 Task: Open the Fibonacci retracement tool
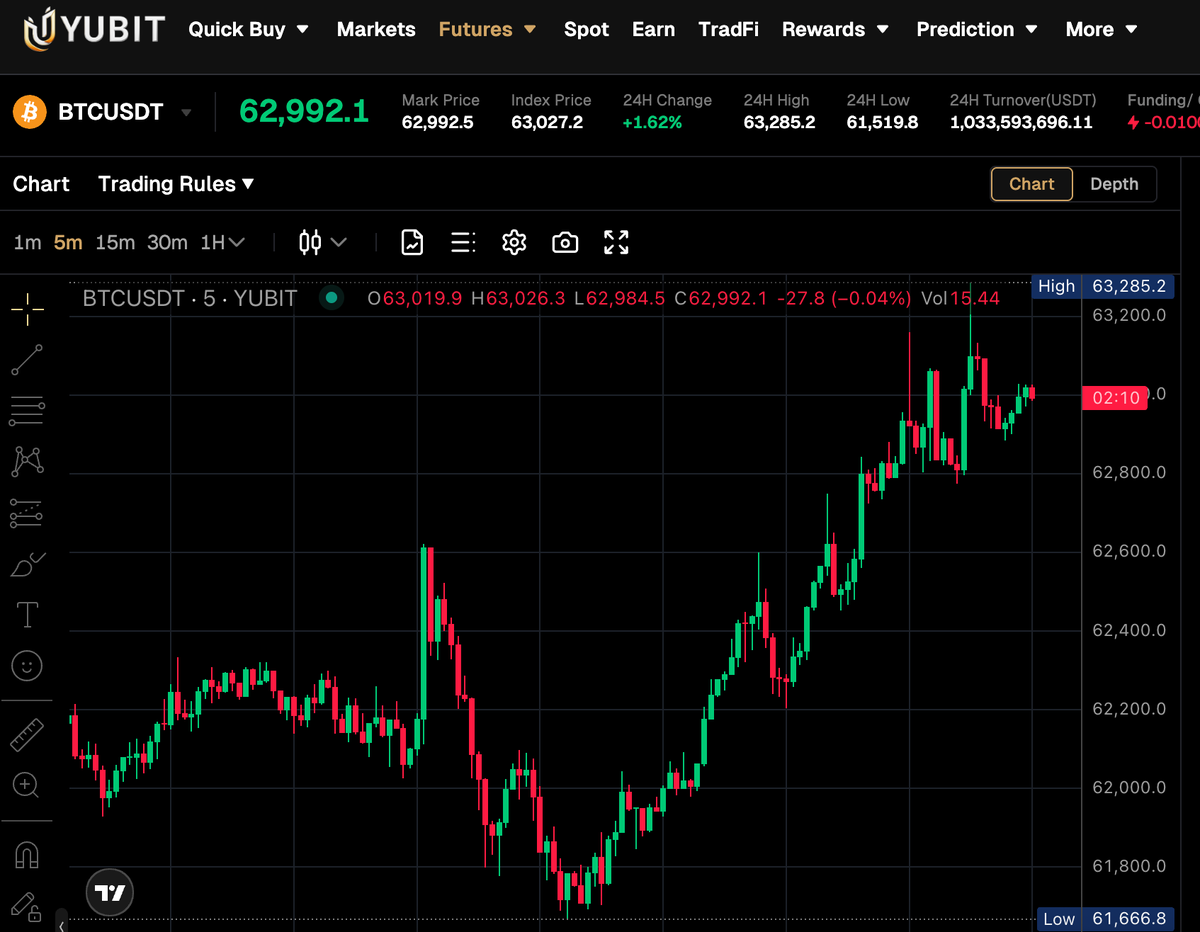[x=27, y=410]
